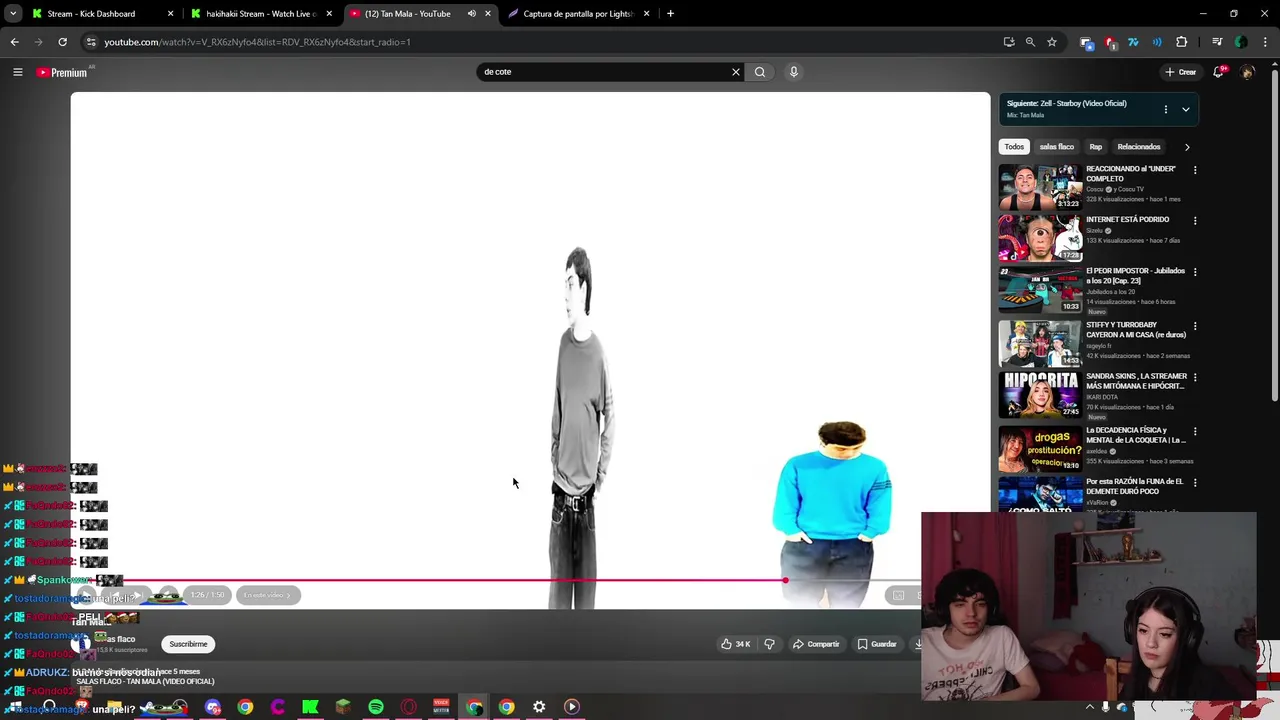The height and width of the screenshot is (720, 1280).
Task: Open a new browser tab
Action: (670, 14)
